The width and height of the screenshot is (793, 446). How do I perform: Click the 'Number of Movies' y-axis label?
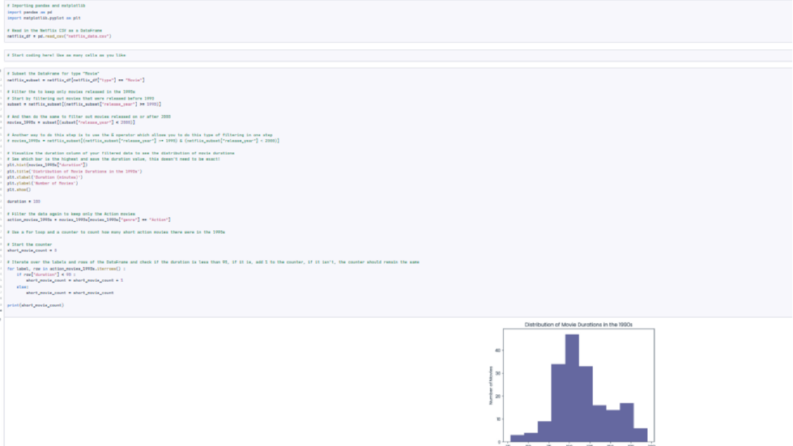click(491, 385)
